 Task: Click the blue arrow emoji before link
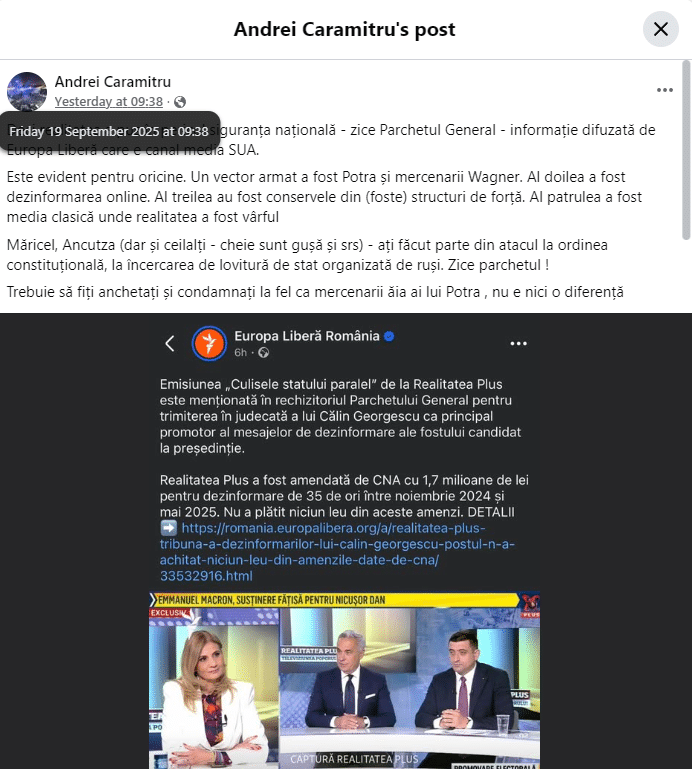[169, 528]
